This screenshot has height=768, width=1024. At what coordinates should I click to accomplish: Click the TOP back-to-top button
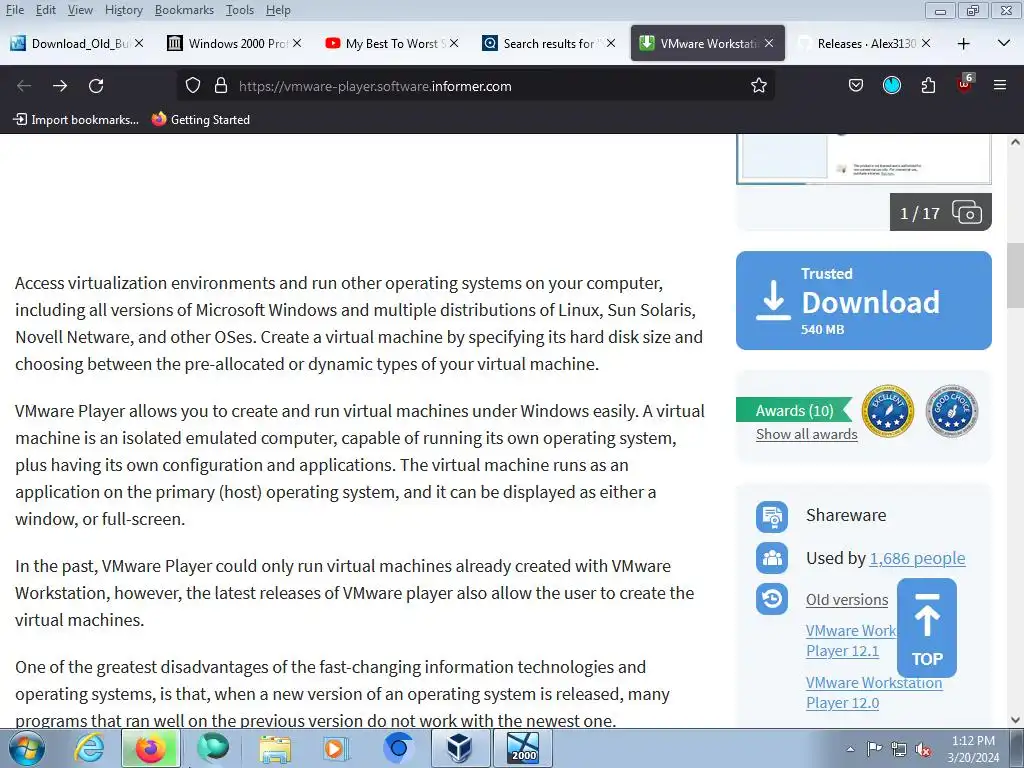[927, 628]
